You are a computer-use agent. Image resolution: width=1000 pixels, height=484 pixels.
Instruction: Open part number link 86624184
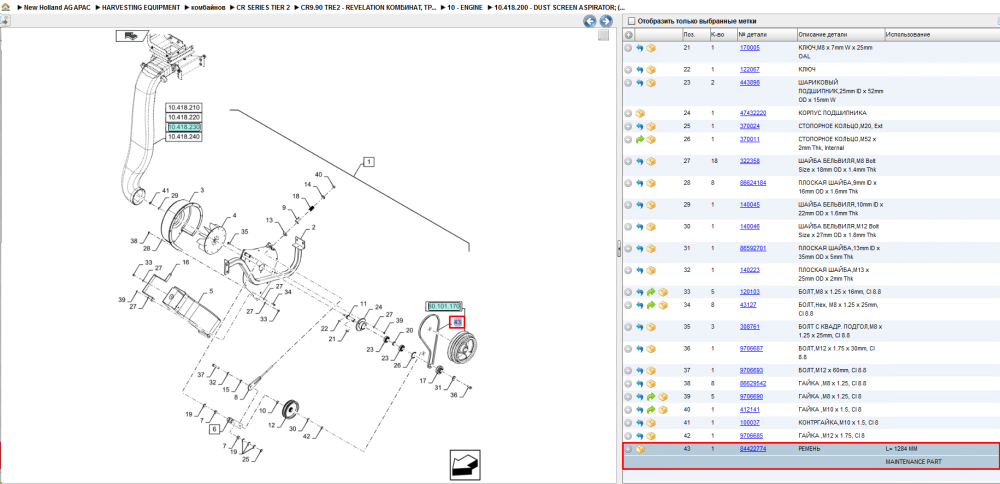pyautogui.click(x=753, y=183)
